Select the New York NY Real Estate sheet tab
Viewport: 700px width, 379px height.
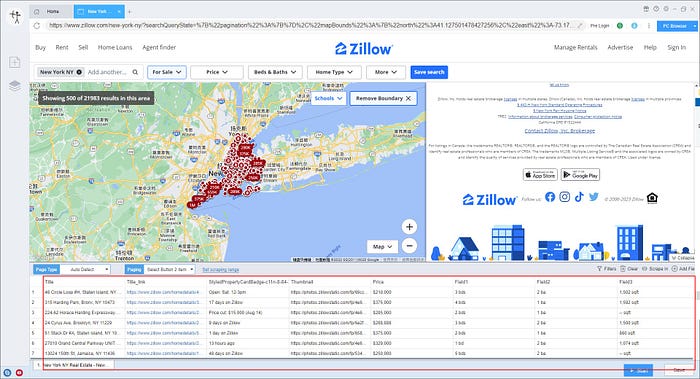click(74, 365)
